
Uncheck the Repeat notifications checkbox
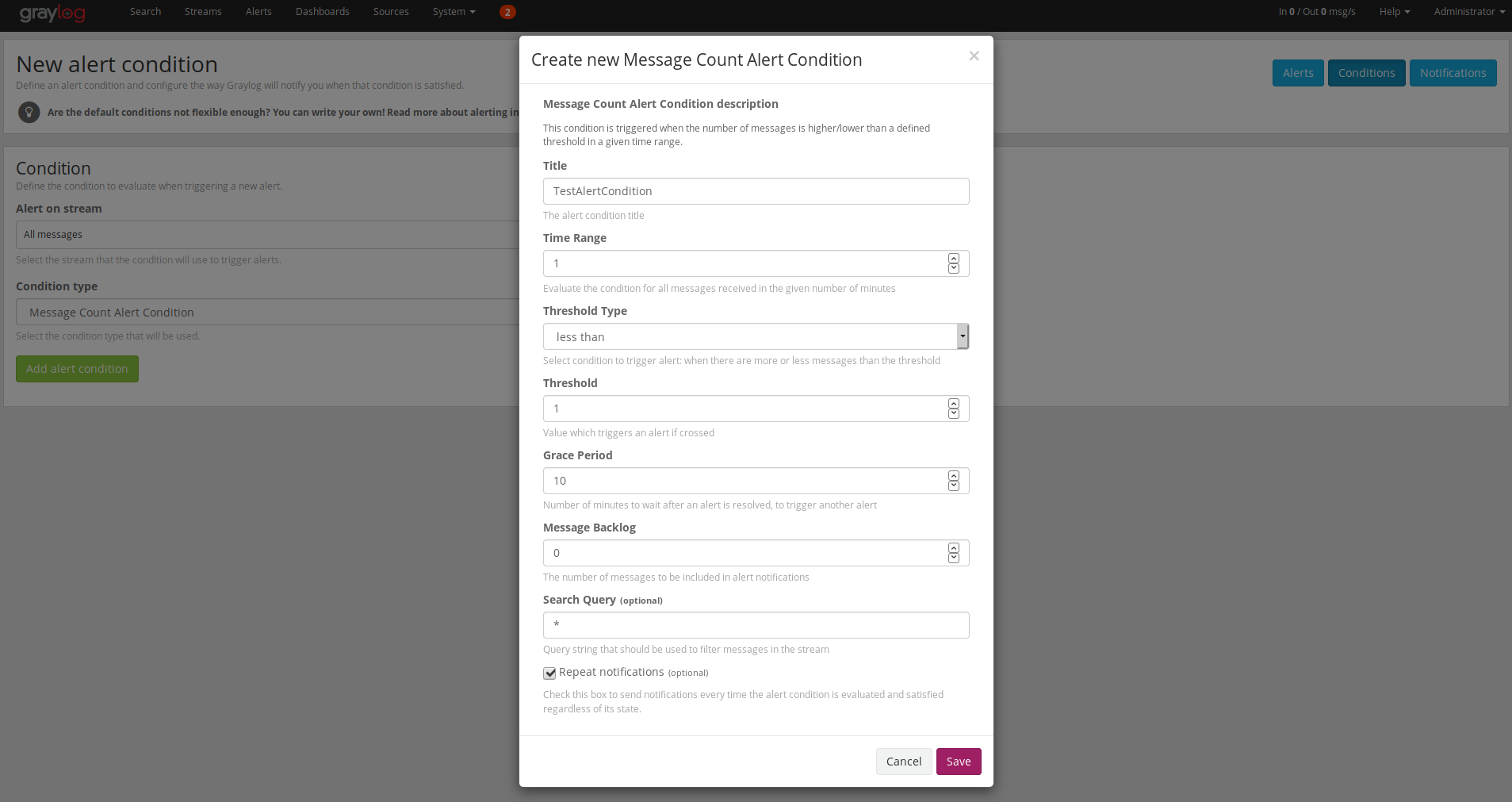(549, 673)
